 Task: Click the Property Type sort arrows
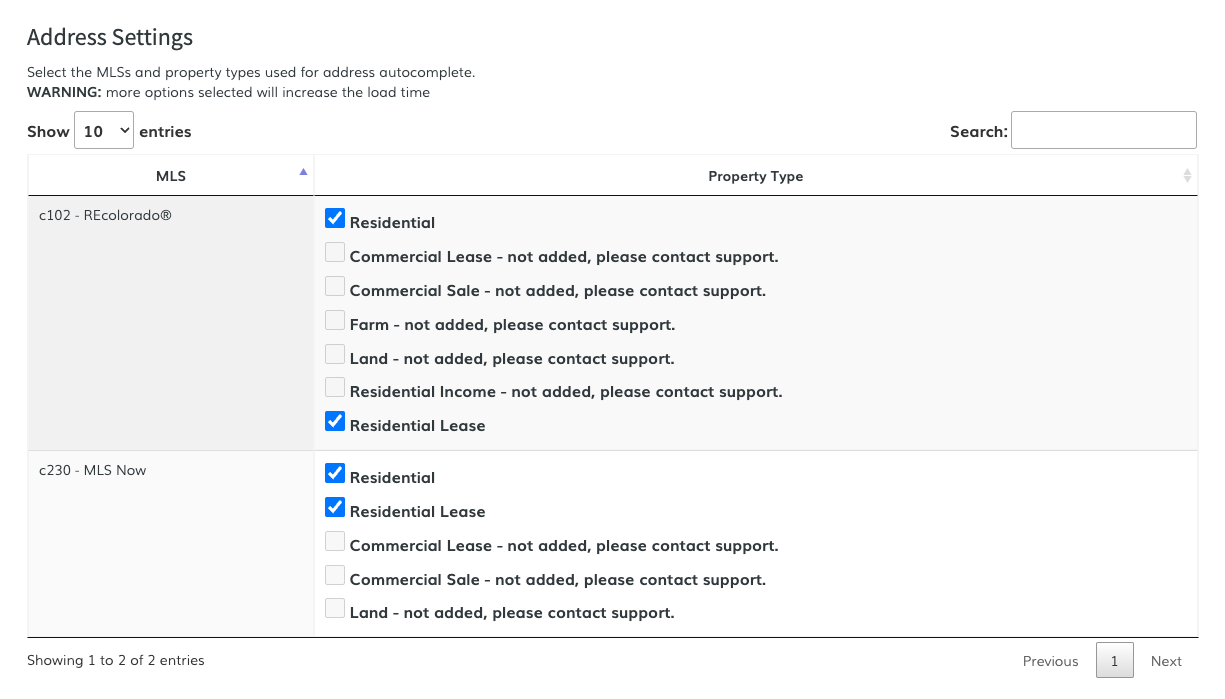(1187, 176)
